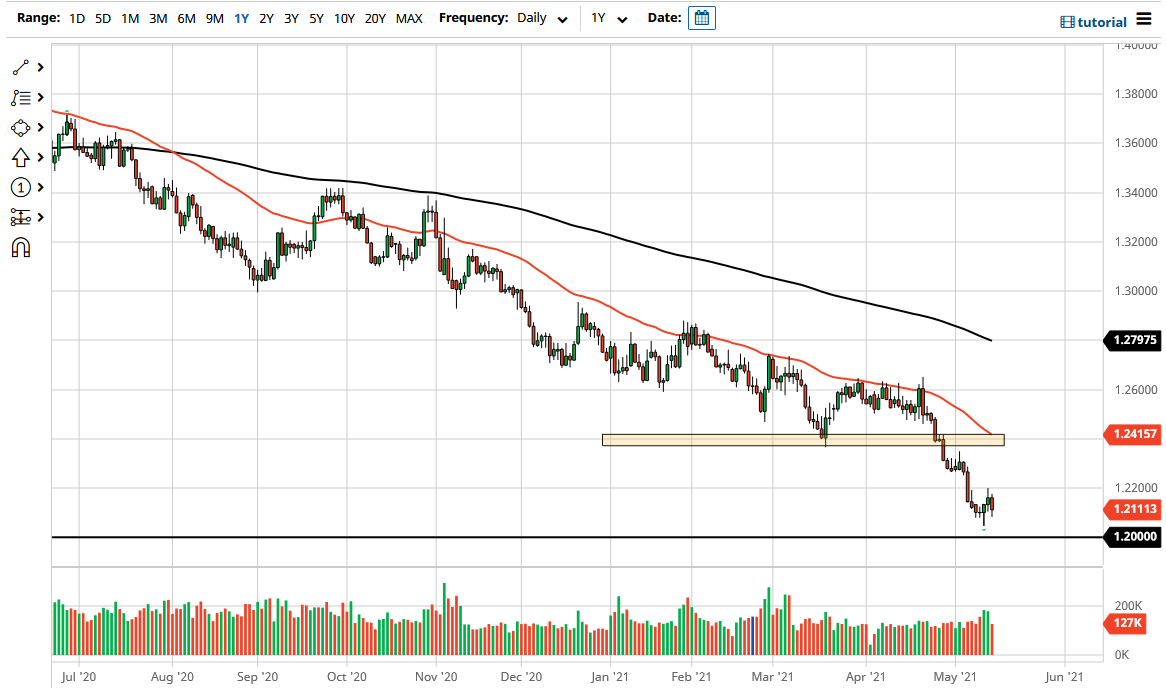This screenshot has height=696, width=1166.
Task: Select the numbered label tool
Action: point(20,187)
